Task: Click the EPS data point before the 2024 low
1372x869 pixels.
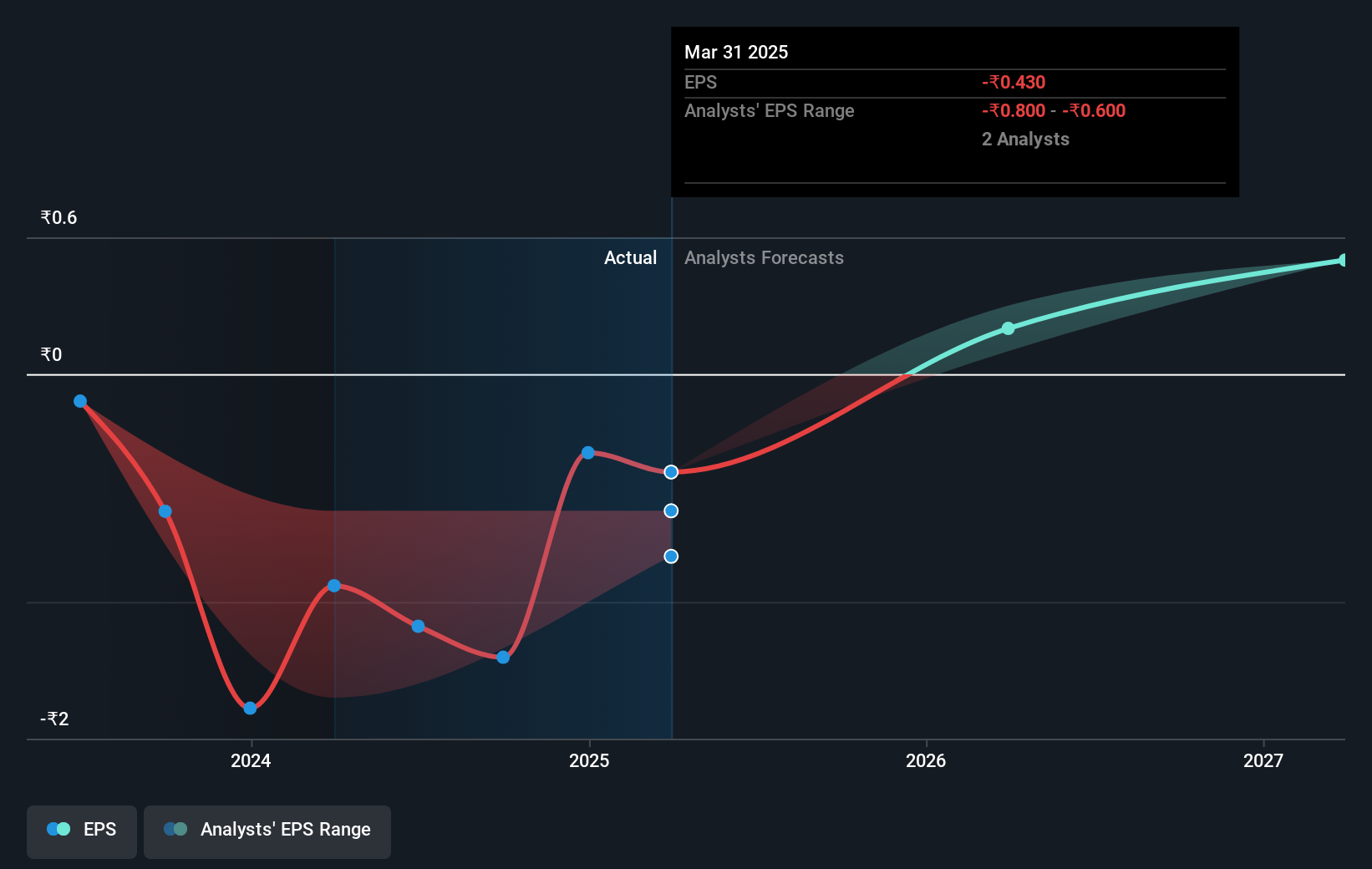Action: [x=165, y=511]
